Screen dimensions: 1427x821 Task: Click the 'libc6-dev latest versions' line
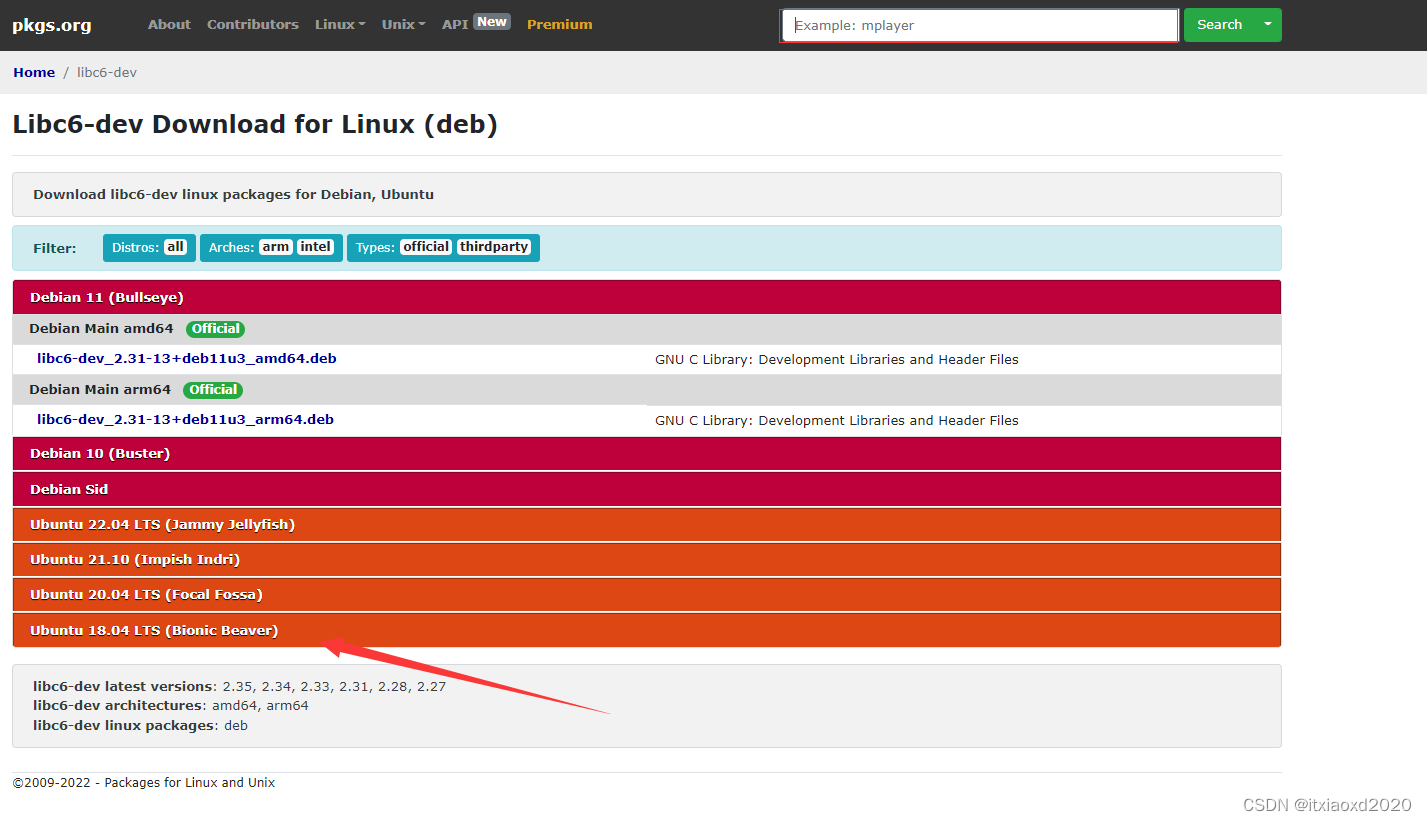pyautogui.click(x=240, y=686)
